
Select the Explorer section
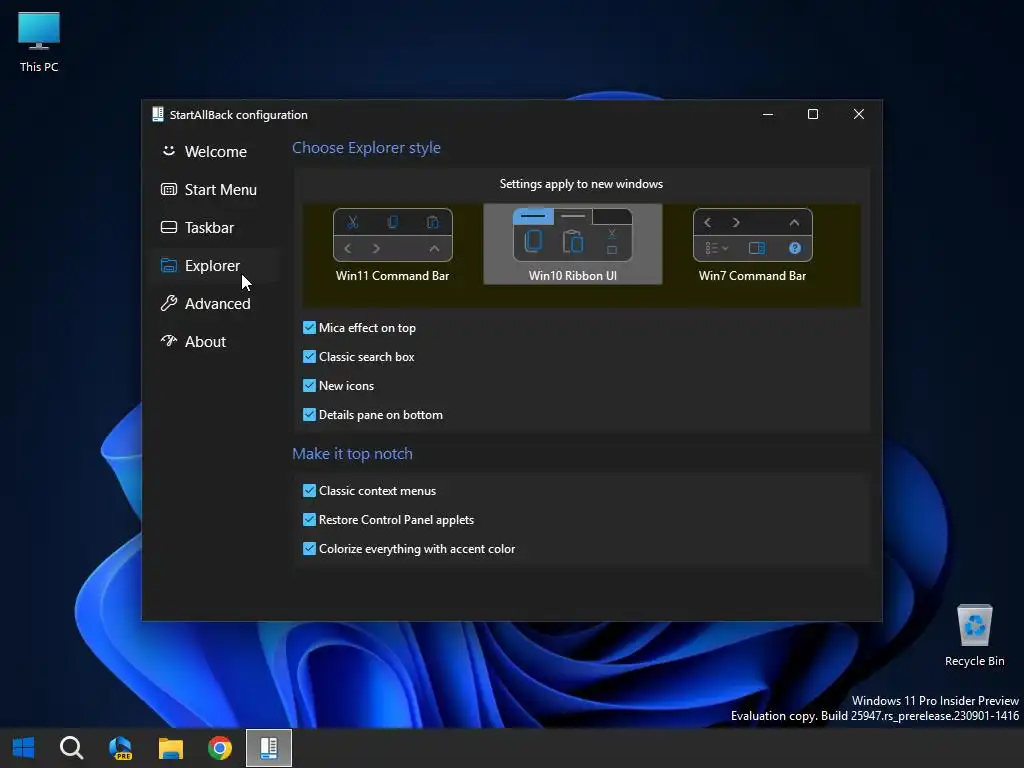click(x=216, y=266)
